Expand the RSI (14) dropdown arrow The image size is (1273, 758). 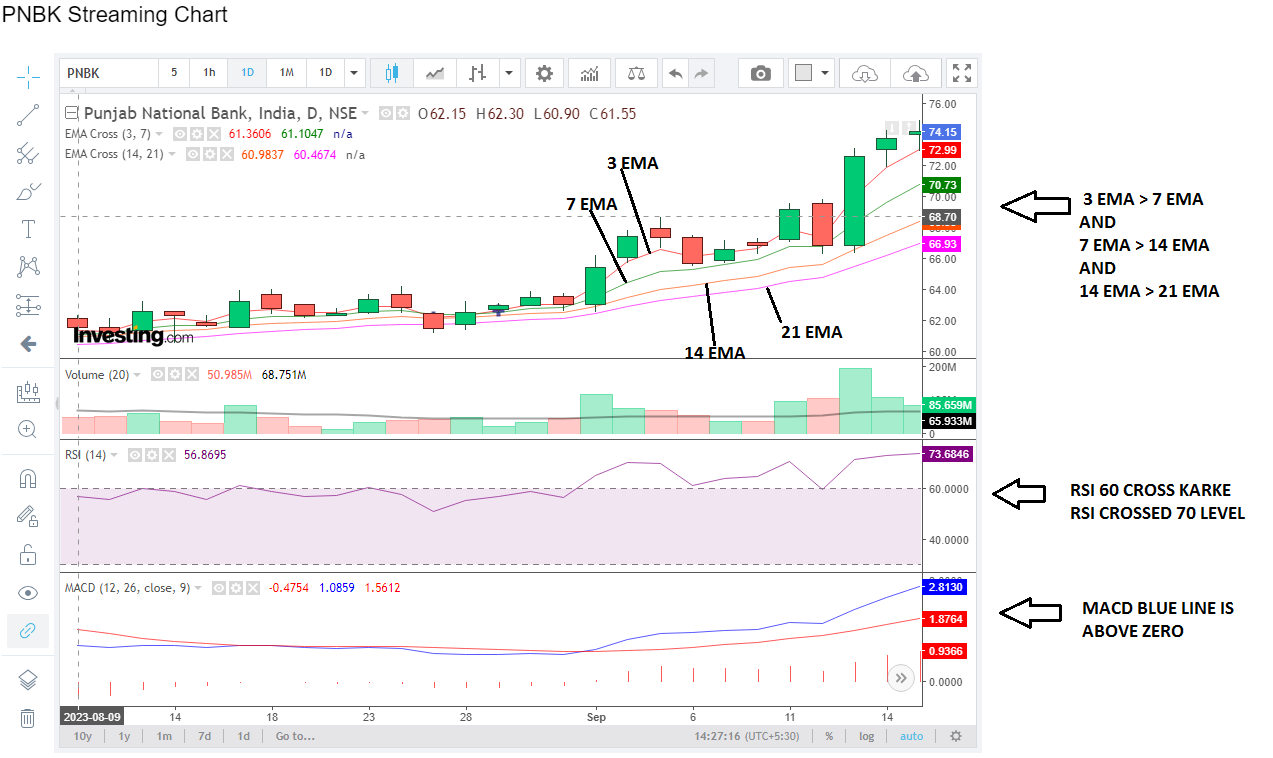tap(114, 454)
